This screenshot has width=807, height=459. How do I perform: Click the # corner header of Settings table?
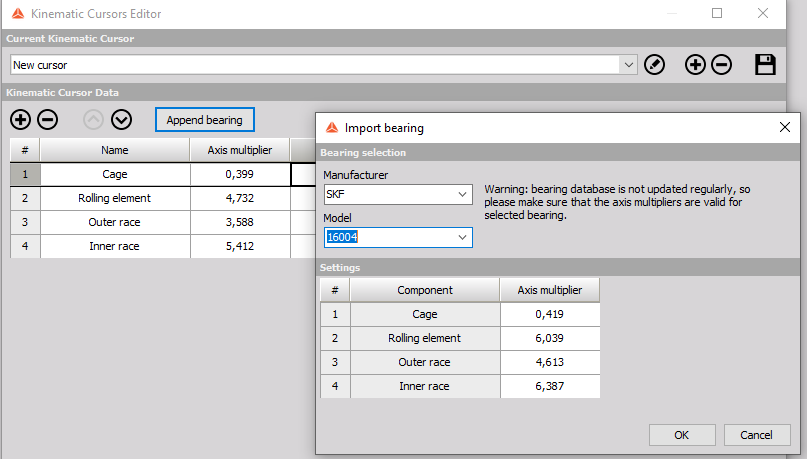click(335, 290)
